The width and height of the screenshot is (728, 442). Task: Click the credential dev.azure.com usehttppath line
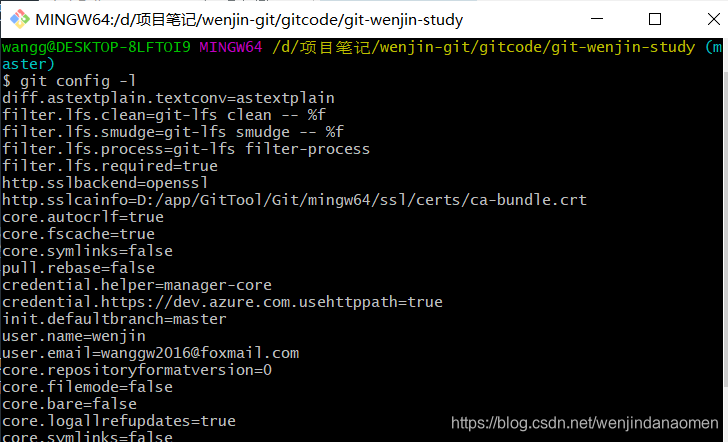[x=222, y=302]
